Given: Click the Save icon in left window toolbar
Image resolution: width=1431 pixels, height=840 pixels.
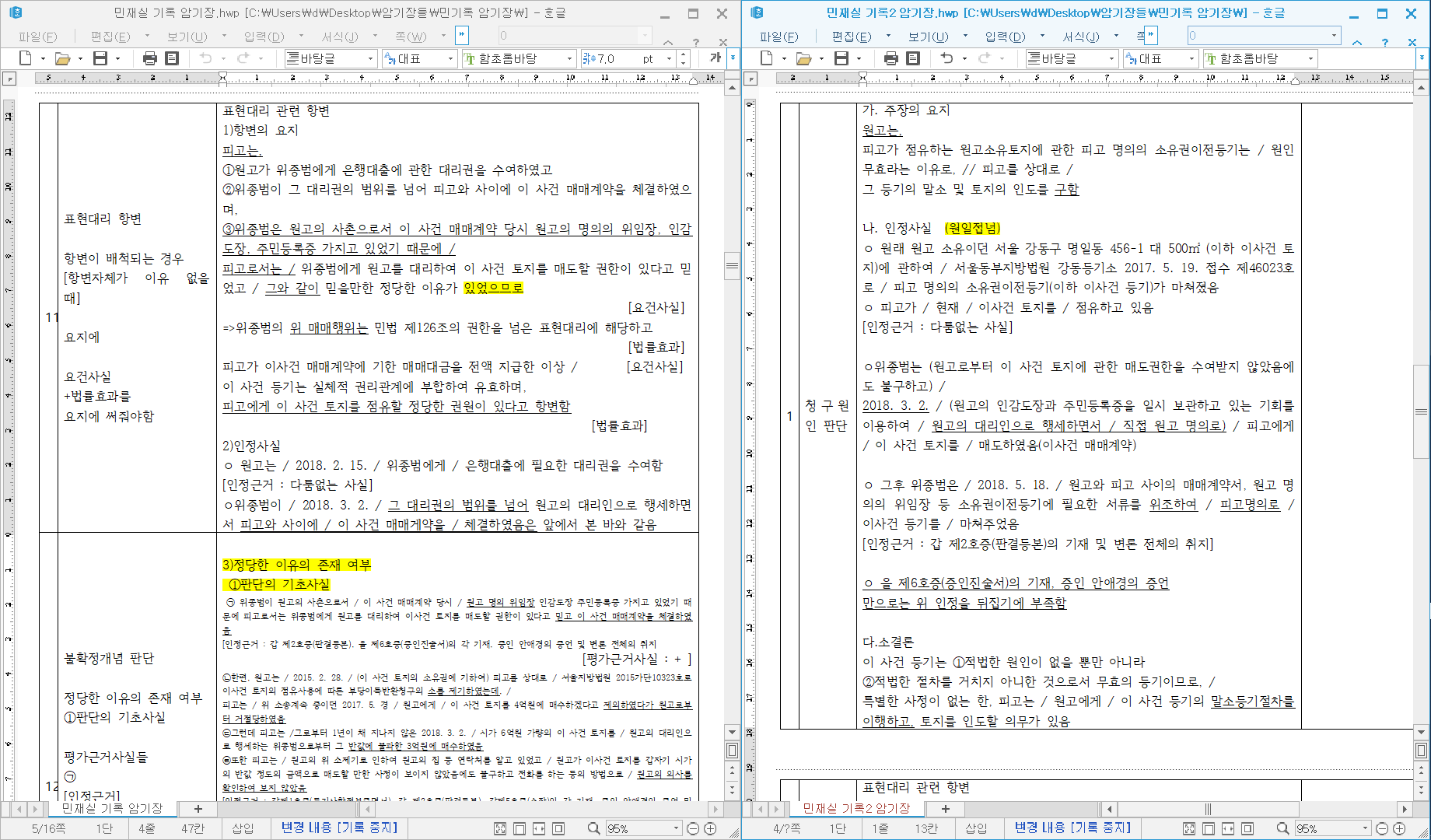Looking at the screenshot, I should (x=100, y=58).
